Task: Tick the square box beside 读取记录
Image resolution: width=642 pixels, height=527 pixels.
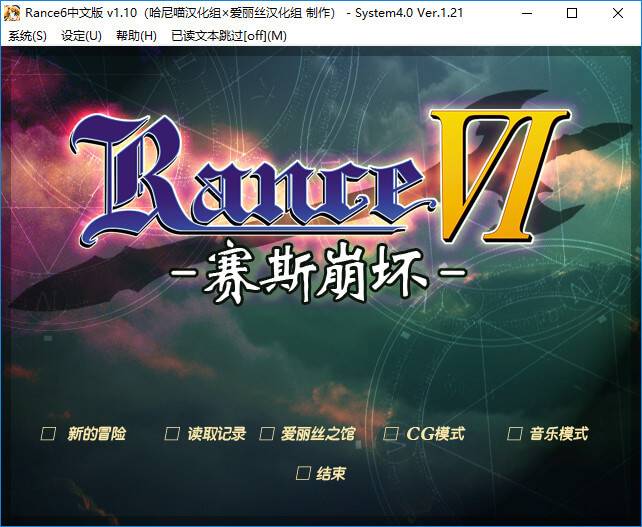Action: click(x=172, y=434)
